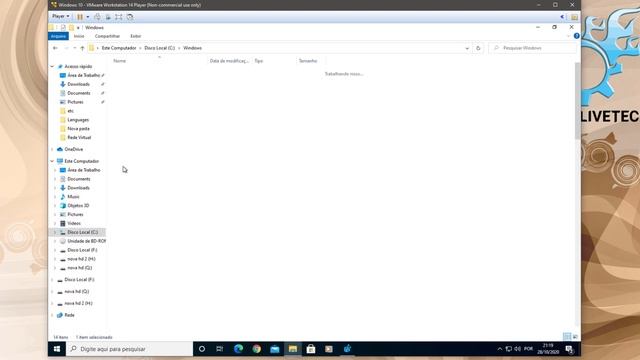Click Este Computador in address breadcrumb

pos(119,48)
